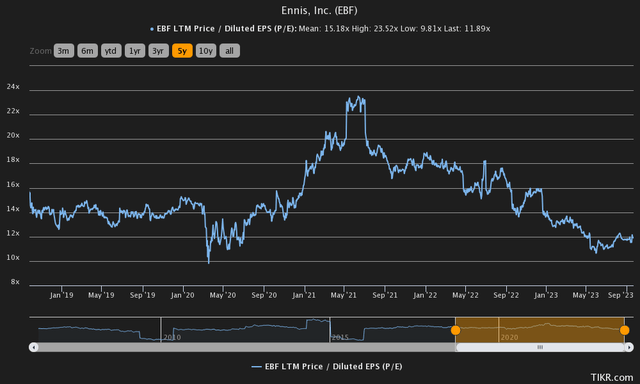Click the navigator right scroll arrow
The height and width of the screenshot is (384, 640).
pos(629,347)
